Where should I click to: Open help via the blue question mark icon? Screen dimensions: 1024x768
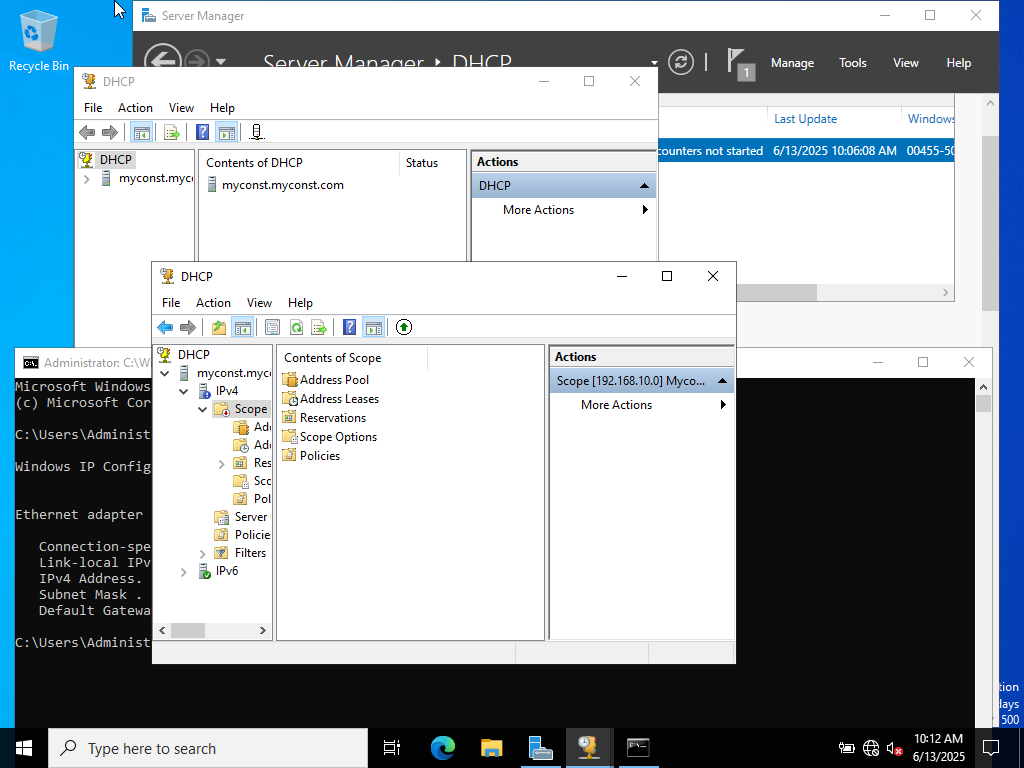pos(347,327)
